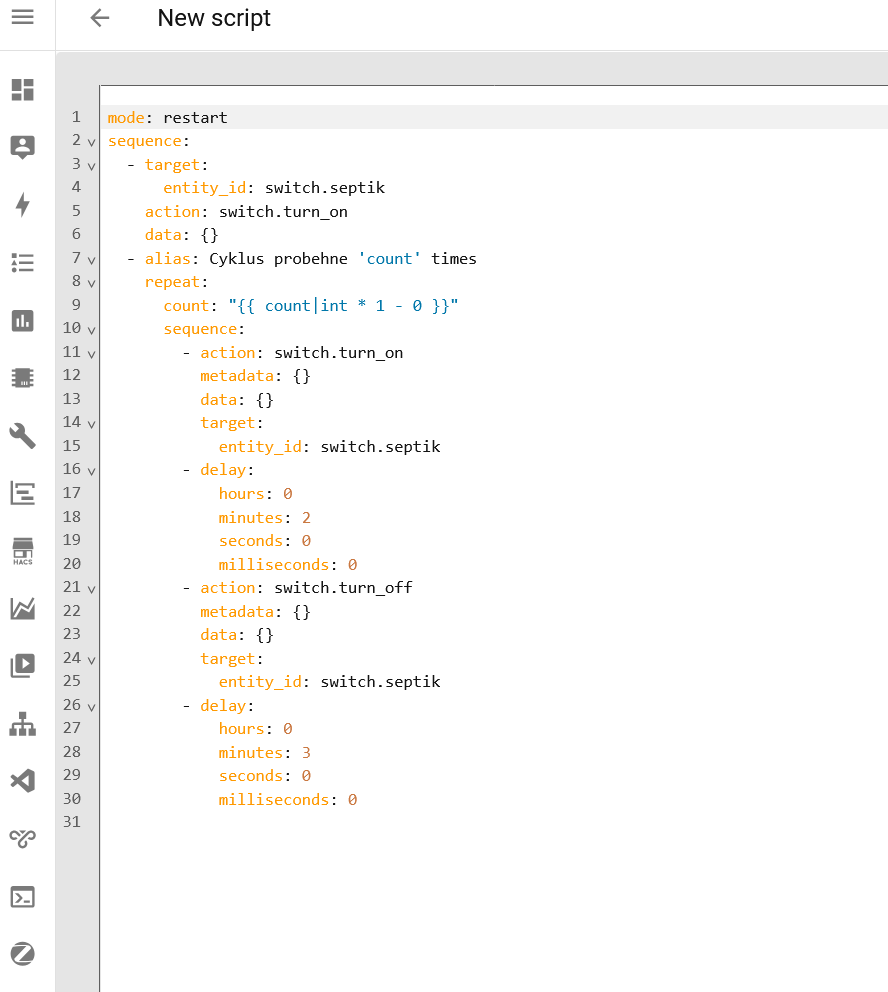Go back using the arrow button
Screen dimensions: 888x992
(99, 18)
